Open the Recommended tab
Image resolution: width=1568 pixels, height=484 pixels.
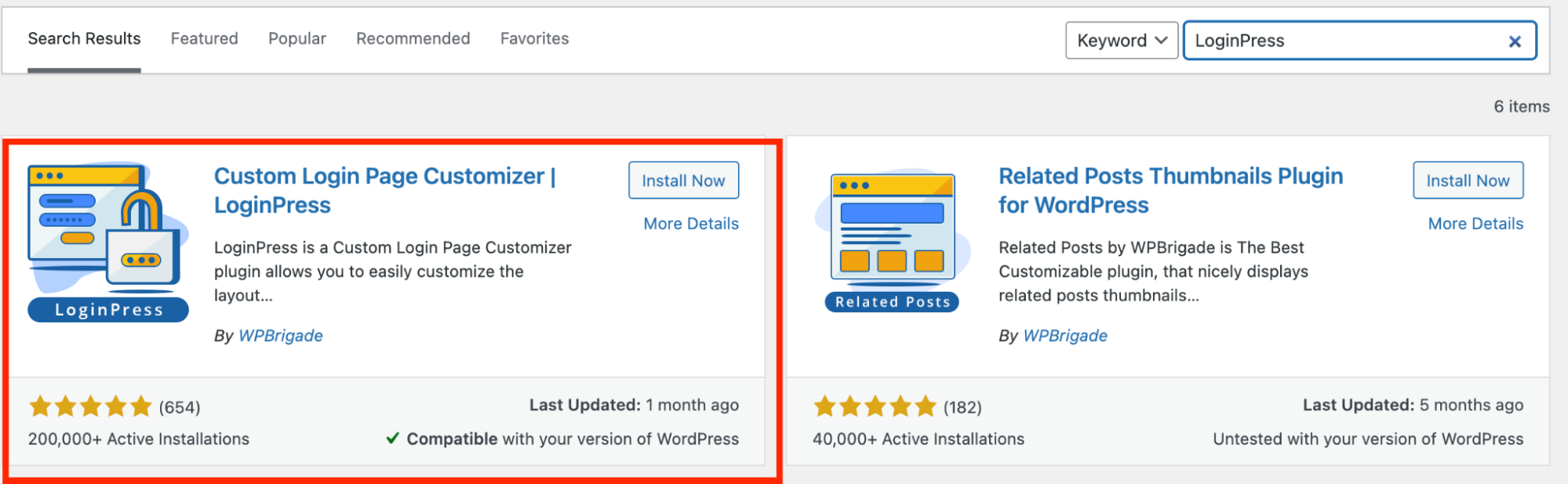pos(413,39)
